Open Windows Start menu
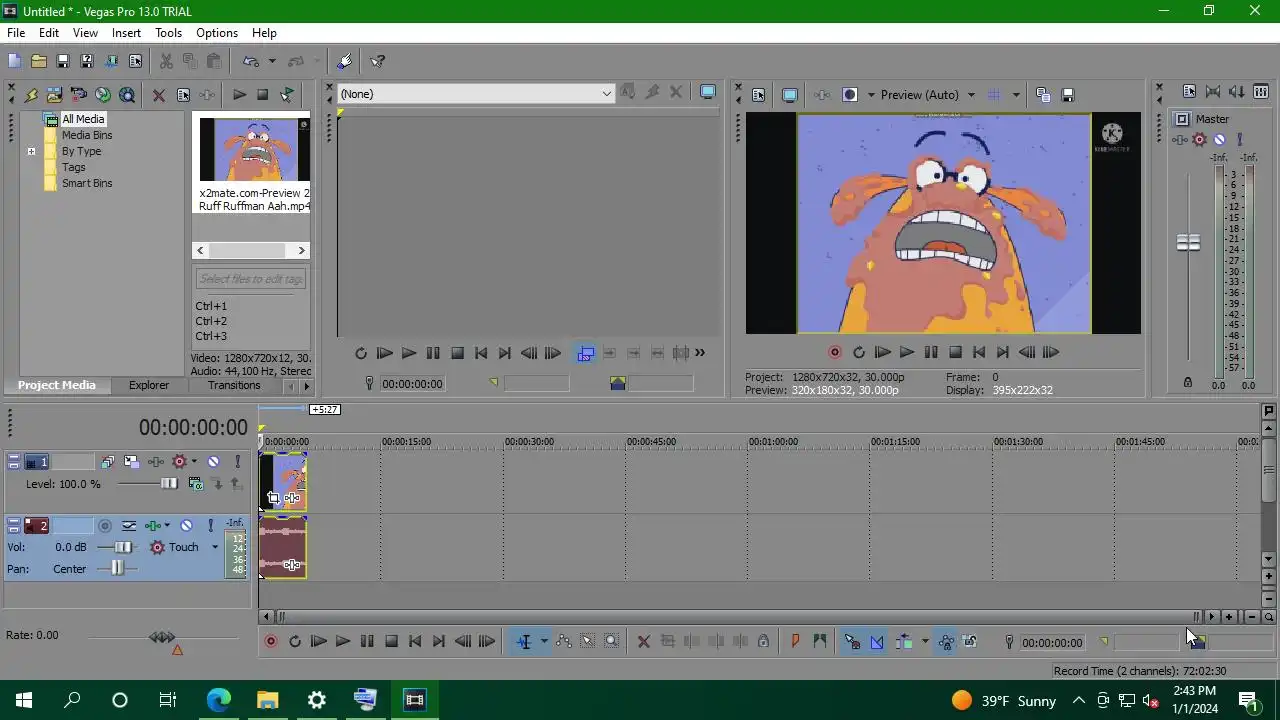The width and height of the screenshot is (1280, 720). [24, 700]
